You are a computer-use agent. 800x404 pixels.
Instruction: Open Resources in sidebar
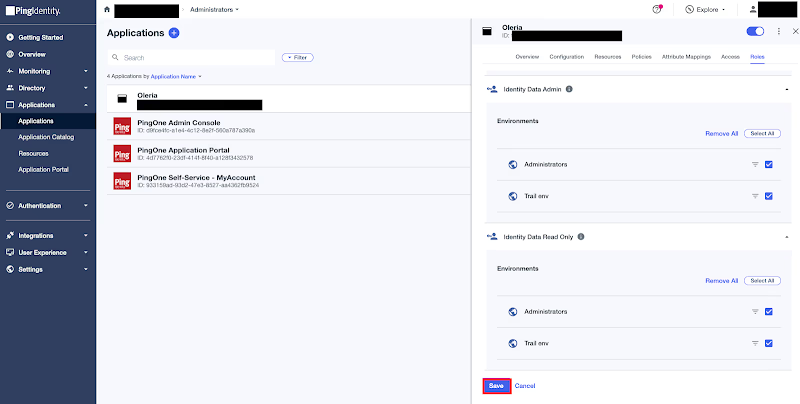click(x=33, y=154)
